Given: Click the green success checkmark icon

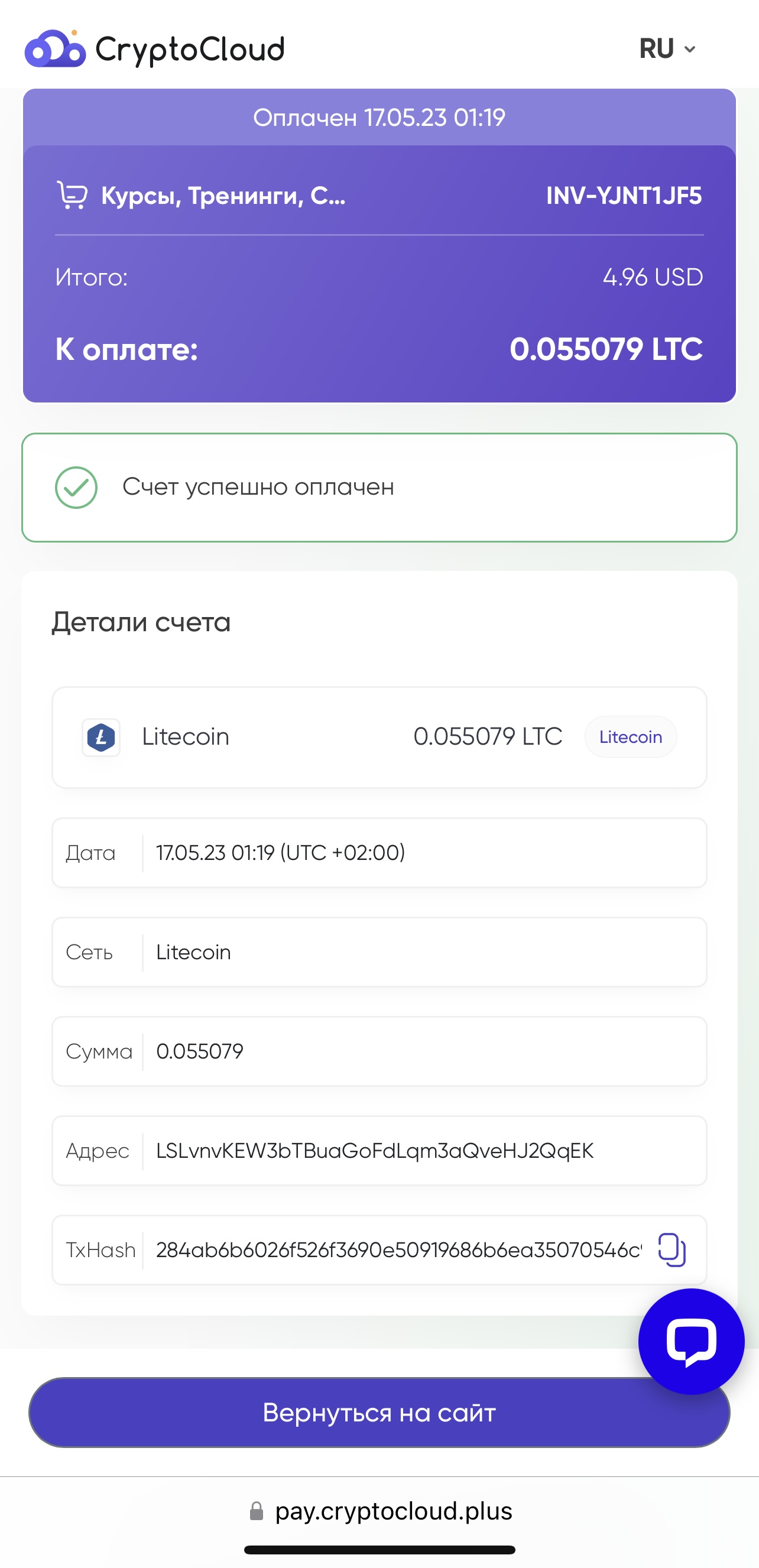Looking at the screenshot, I should (76, 487).
